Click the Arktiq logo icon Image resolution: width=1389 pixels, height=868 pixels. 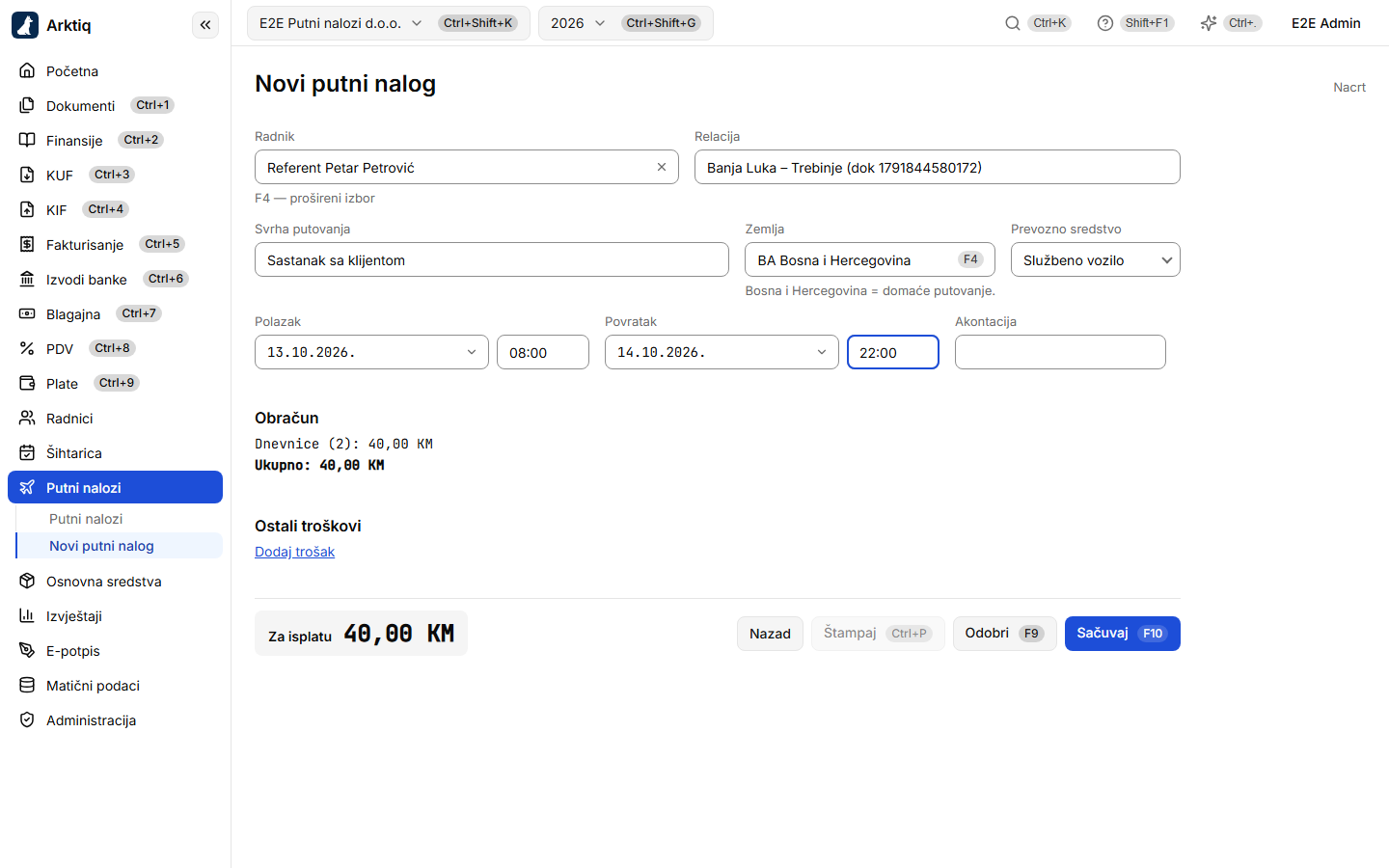coord(25,25)
